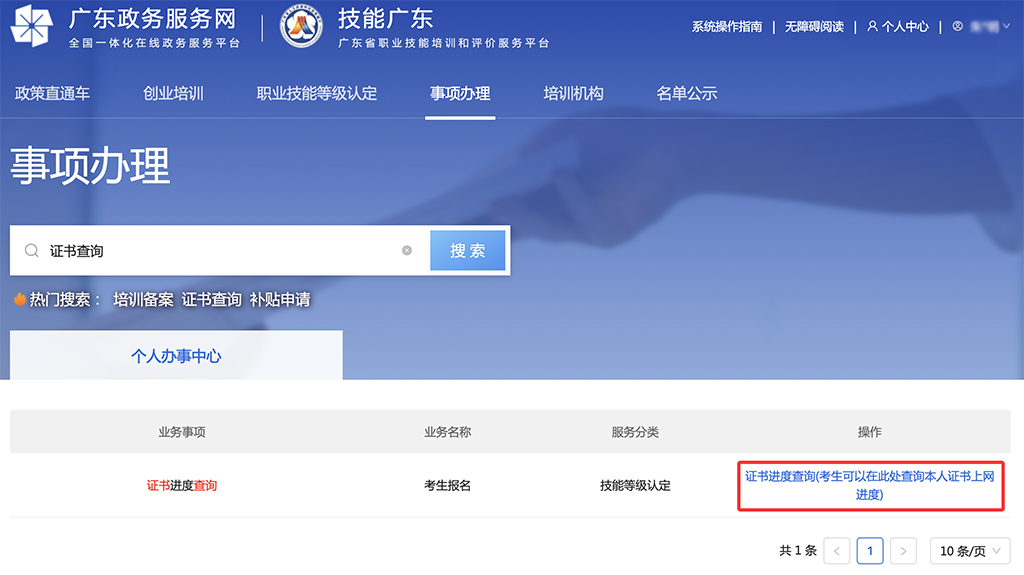Viewport: 1024px width, 575px height.
Task: Open 个人中心 via the person icon
Action: tap(873, 27)
